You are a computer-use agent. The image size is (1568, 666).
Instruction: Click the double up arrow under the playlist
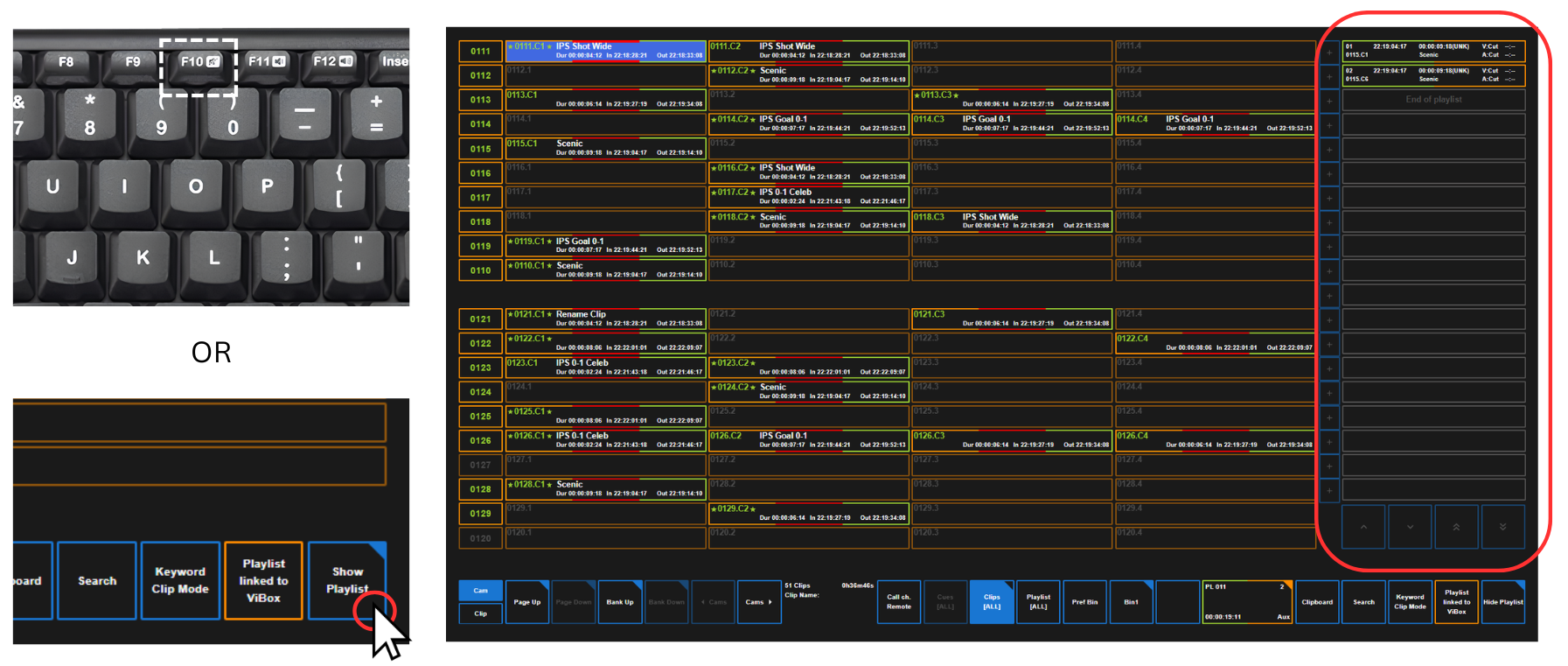coord(1456,527)
